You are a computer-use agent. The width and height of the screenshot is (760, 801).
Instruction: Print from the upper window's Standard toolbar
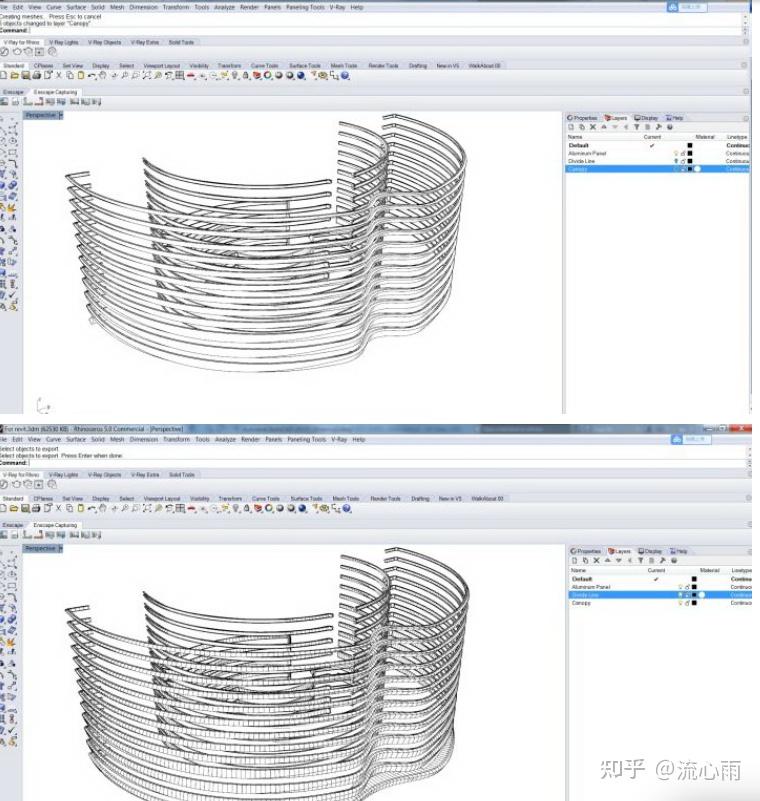(x=36, y=76)
